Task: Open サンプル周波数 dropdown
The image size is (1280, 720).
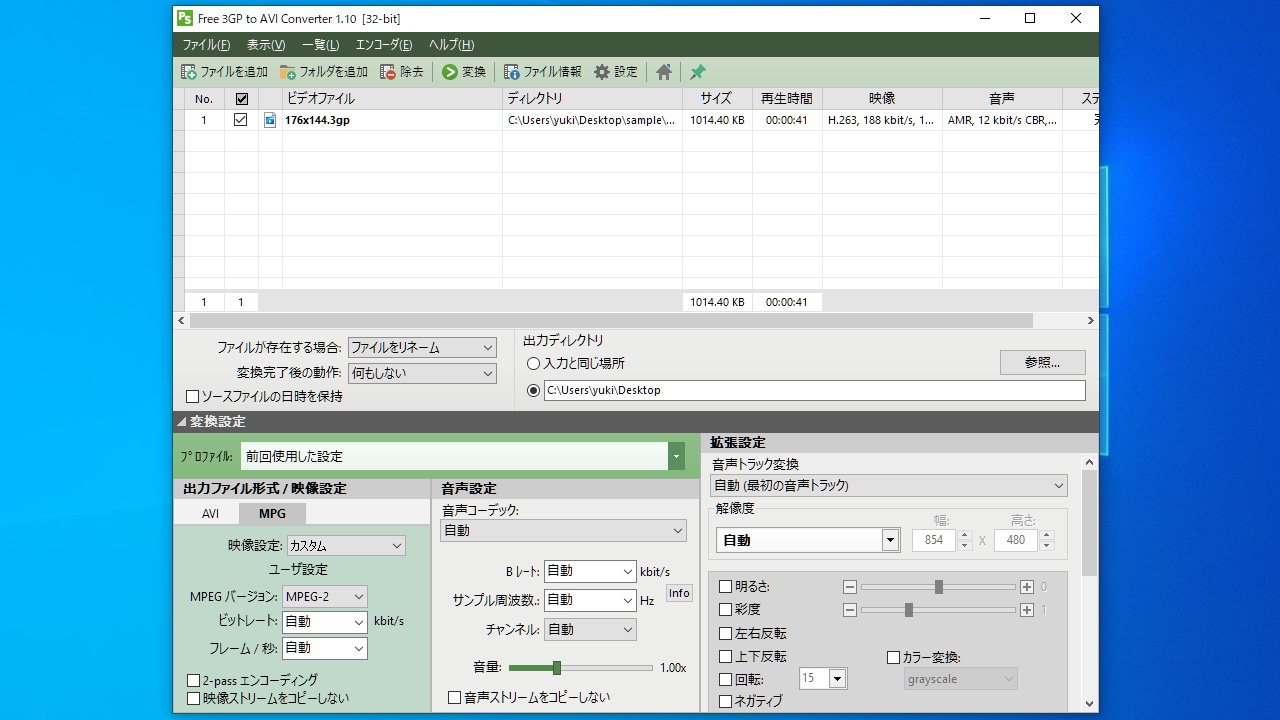Action: 590,600
